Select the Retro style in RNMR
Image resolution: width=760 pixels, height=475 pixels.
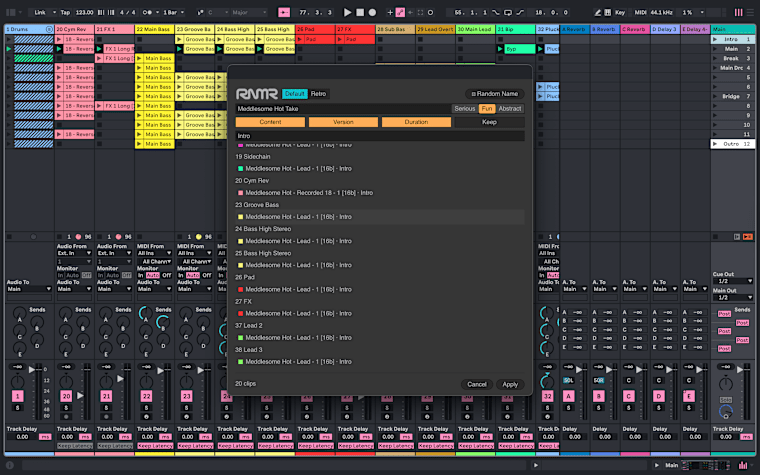[318, 94]
